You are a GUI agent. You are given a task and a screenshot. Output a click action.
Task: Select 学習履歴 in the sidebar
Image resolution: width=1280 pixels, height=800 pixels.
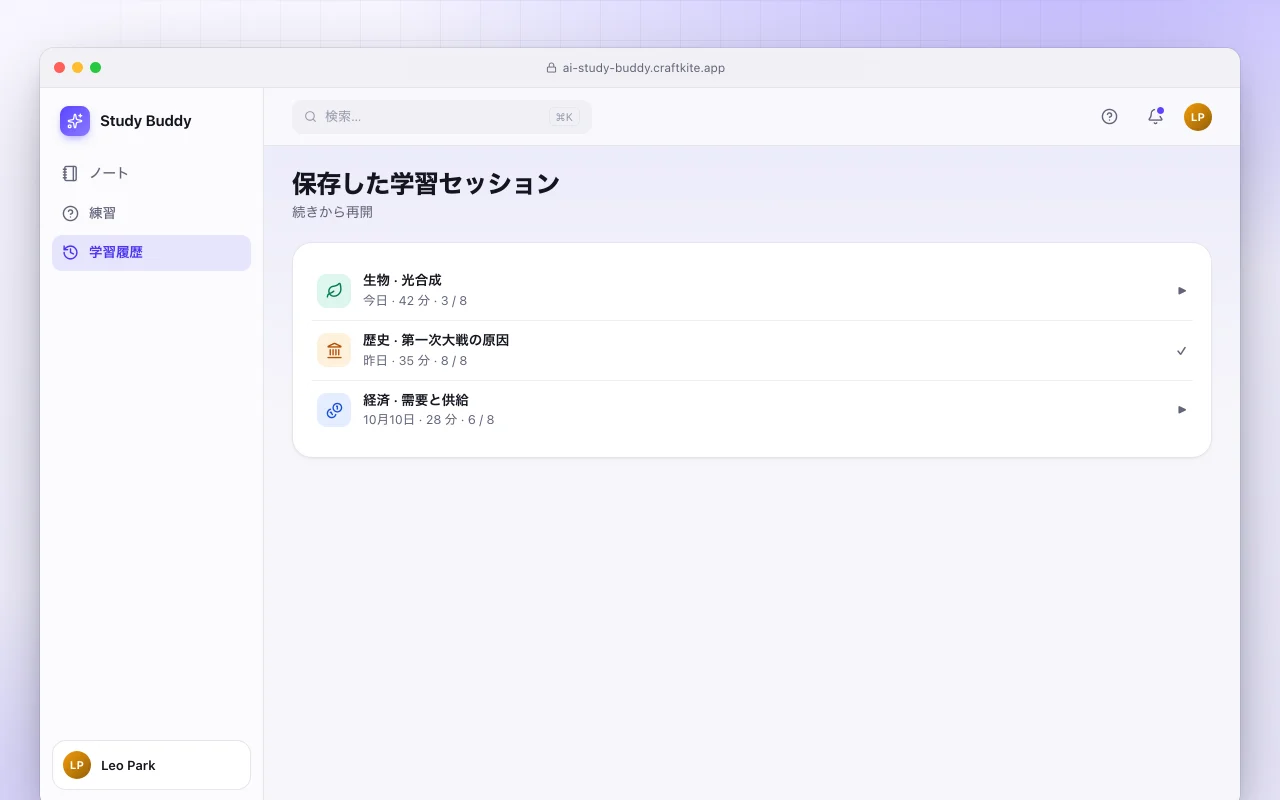point(151,253)
